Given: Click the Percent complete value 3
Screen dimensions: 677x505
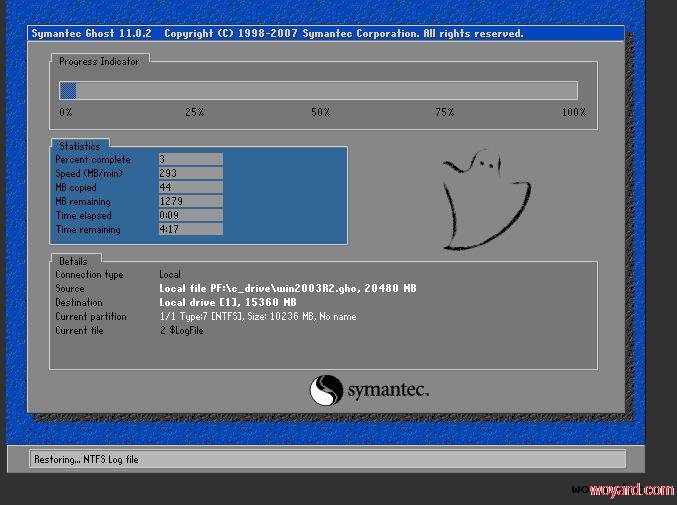Looking at the screenshot, I should pos(190,159).
